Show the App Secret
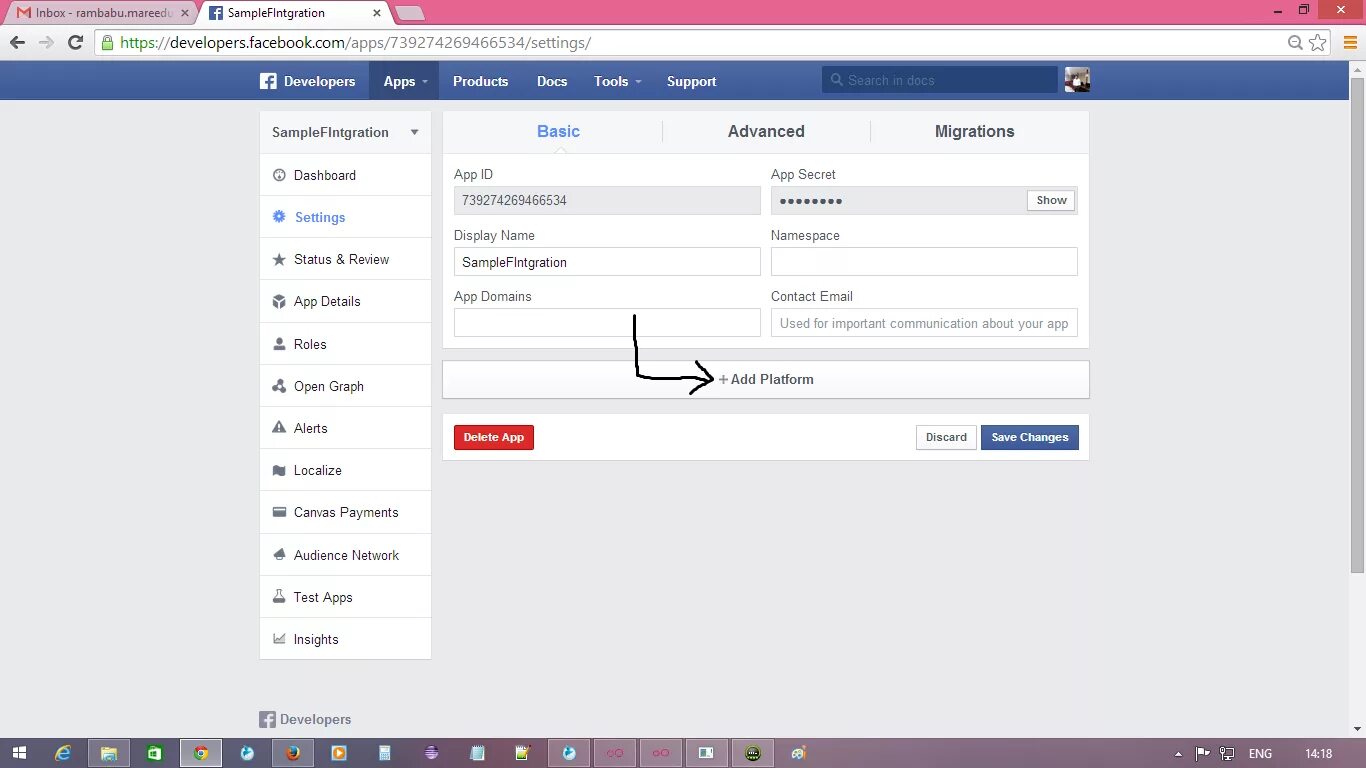This screenshot has height=768, width=1366. (1051, 200)
